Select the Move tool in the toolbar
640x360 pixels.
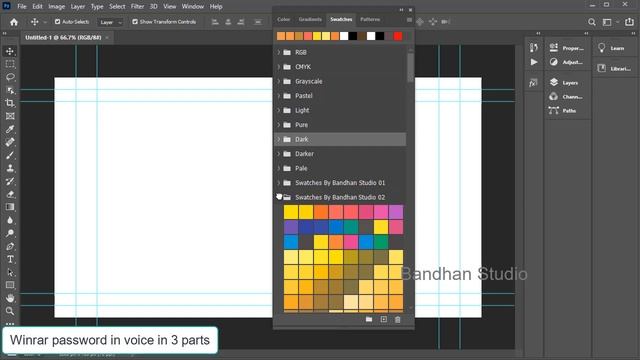10,51
